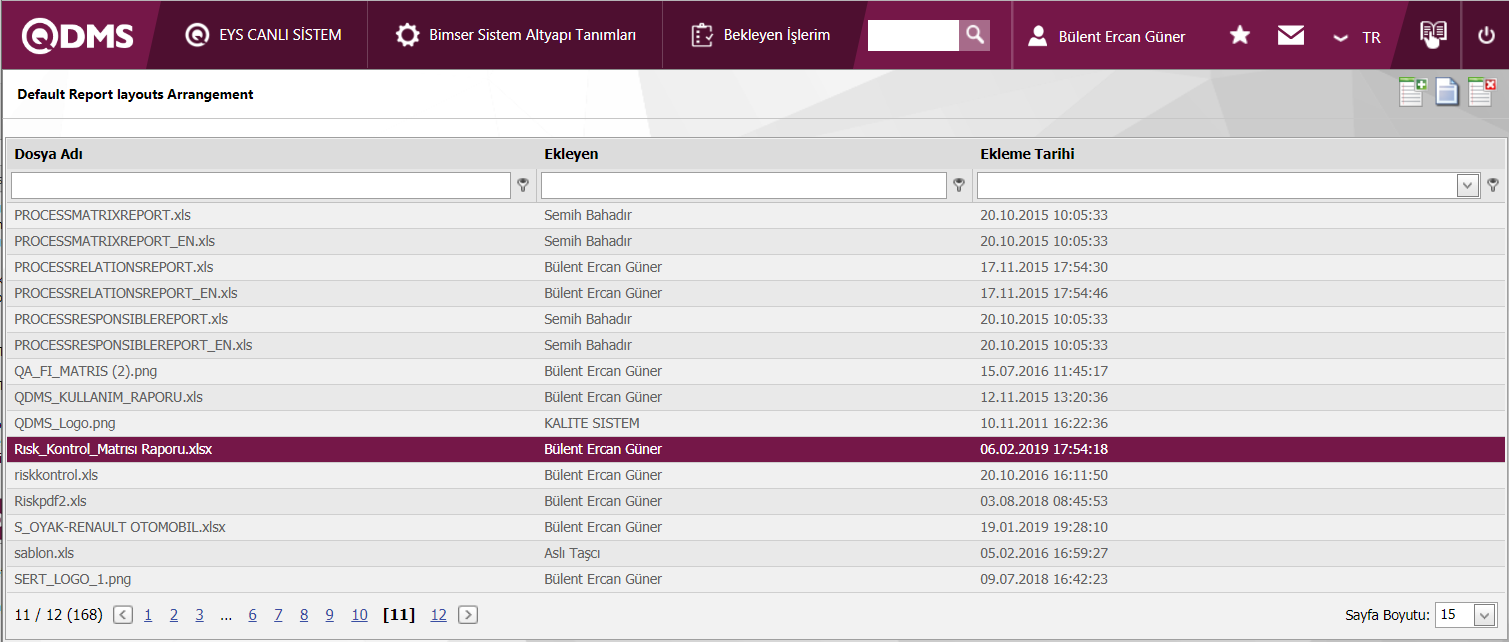Go to next page arrow
This screenshot has height=642, width=1509.
pos(468,615)
